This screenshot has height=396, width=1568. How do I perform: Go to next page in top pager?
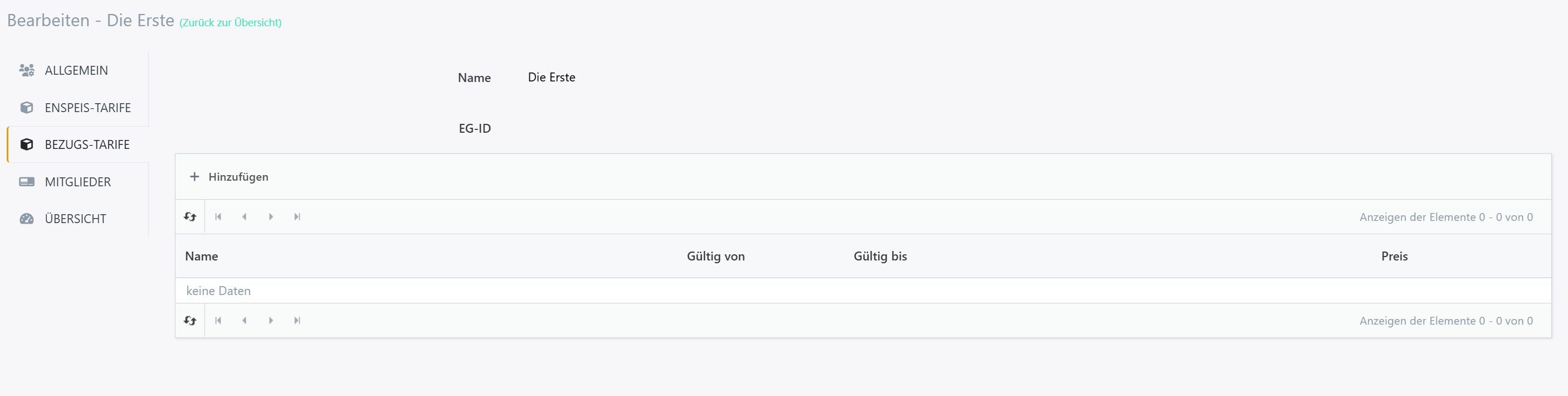tap(271, 217)
